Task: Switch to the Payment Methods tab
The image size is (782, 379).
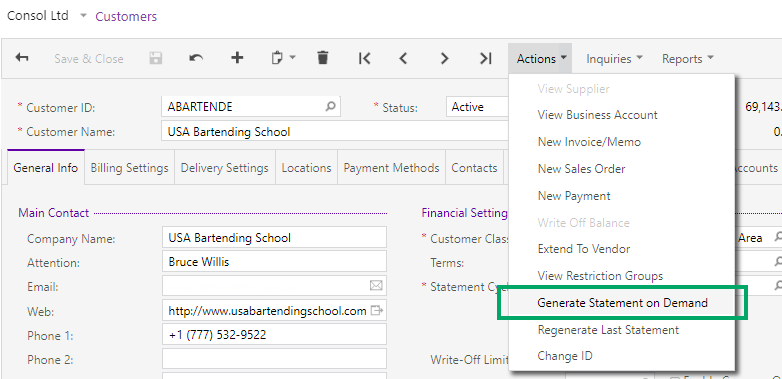Action: coord(391,168)
